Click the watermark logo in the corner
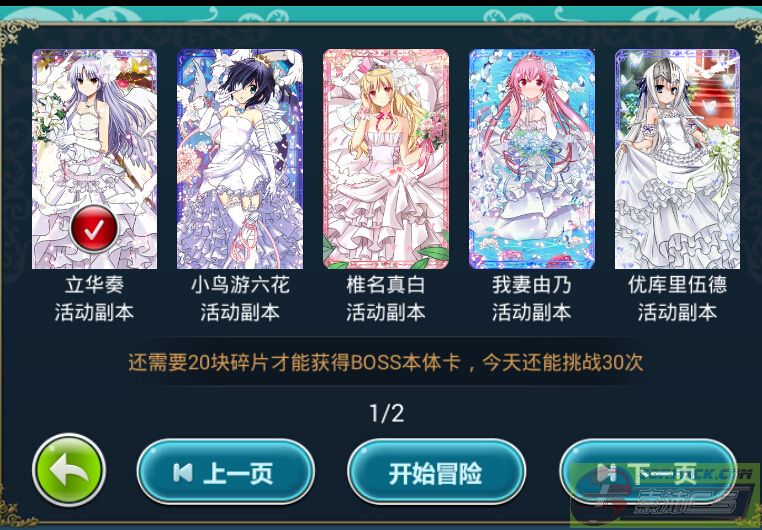Image resolution: width=762 pixels, height=530 pixels. [664, 495]
